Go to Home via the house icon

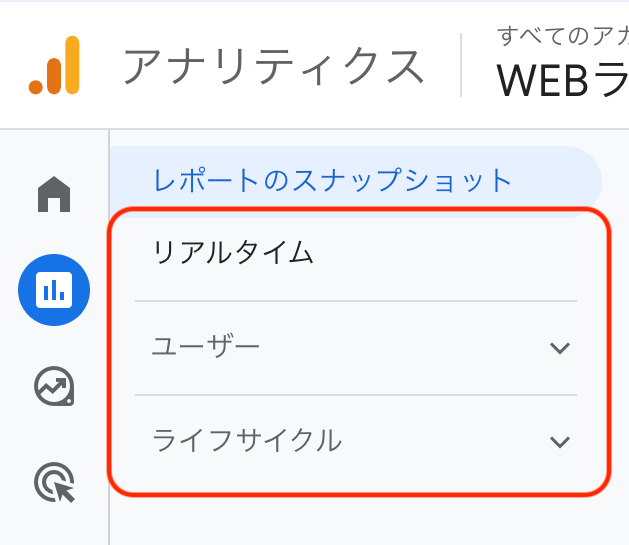(x=54, y=194)
